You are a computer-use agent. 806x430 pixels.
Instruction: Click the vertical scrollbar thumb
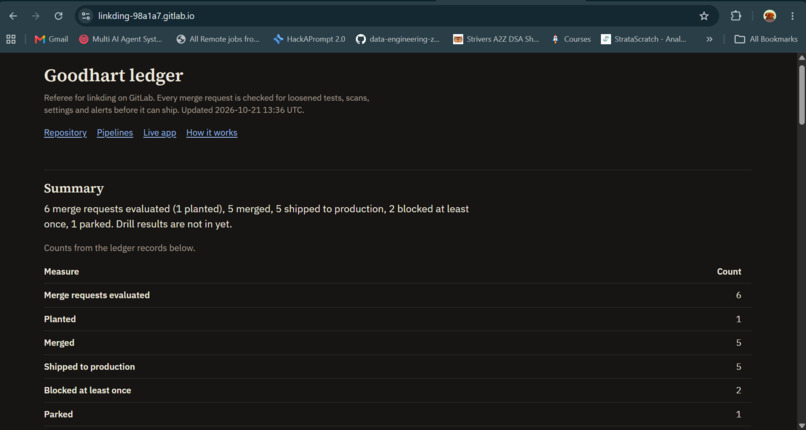801,94
